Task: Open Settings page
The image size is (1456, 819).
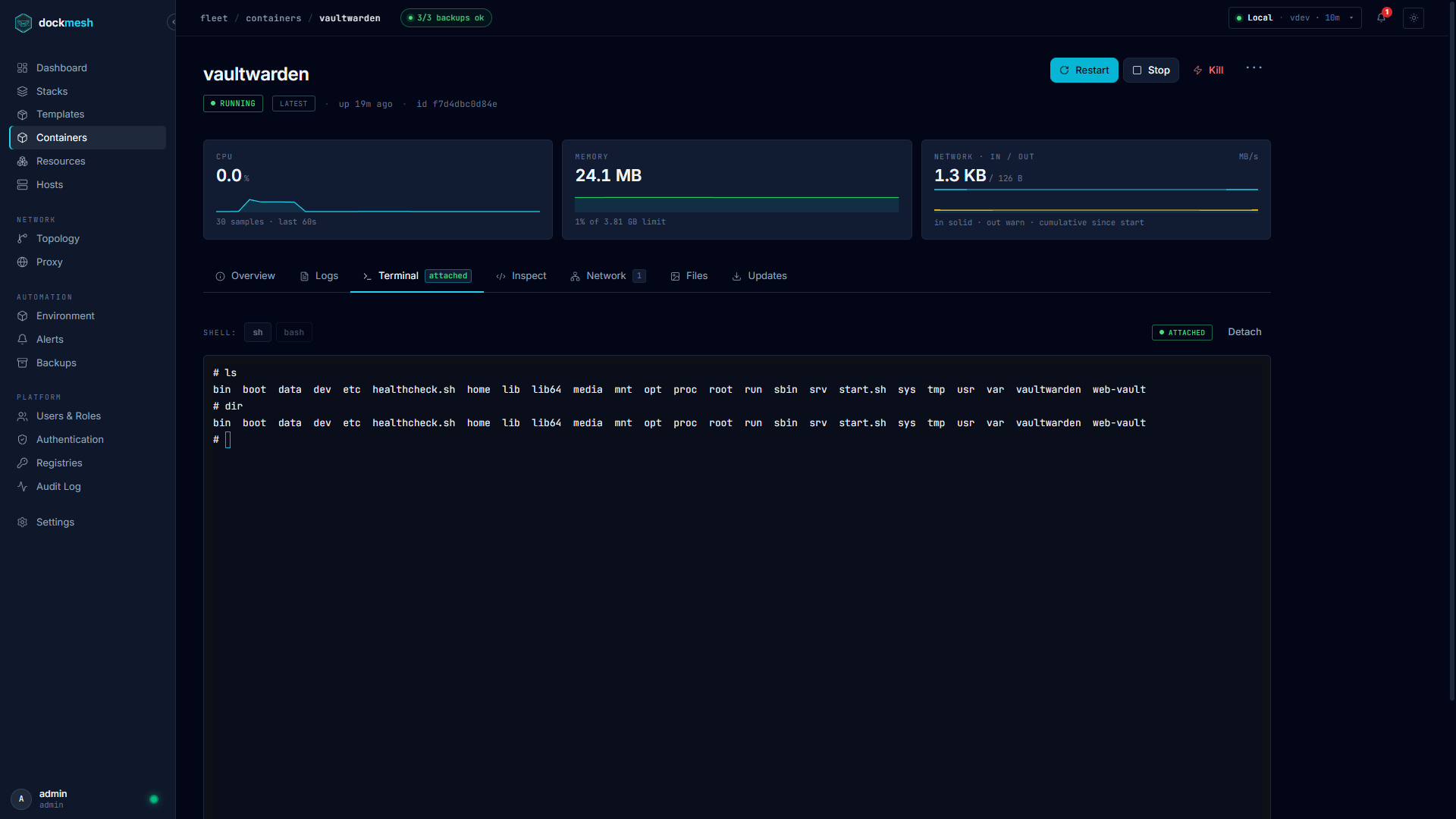Action: 87,522
